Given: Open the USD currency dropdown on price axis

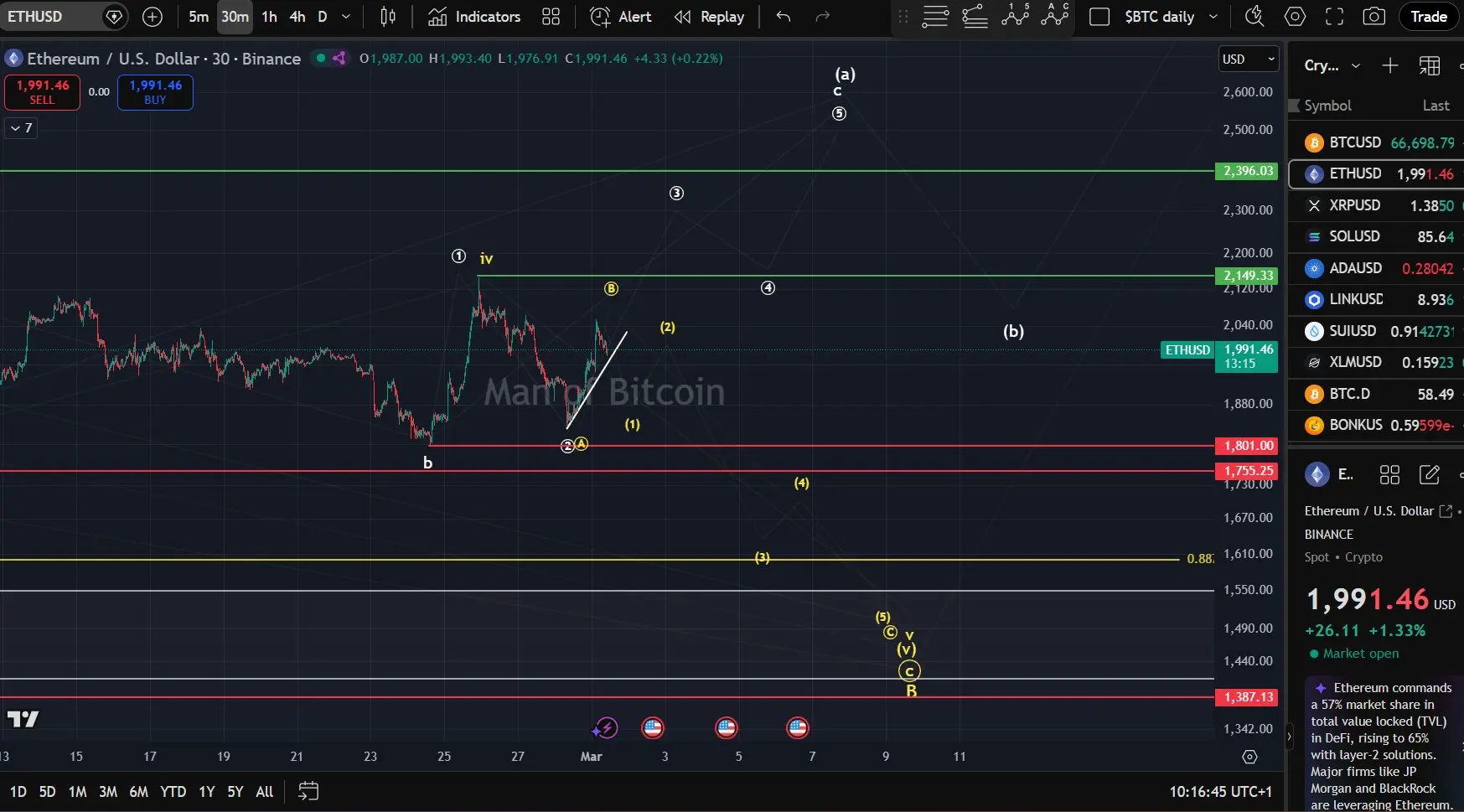Looking at the screenshot, I should click(x=1248, y=59).
